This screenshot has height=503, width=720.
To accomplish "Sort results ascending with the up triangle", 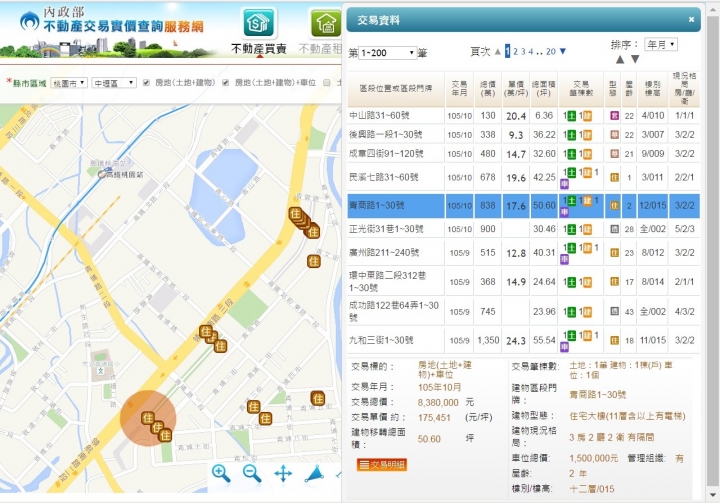I will (620, 59).
